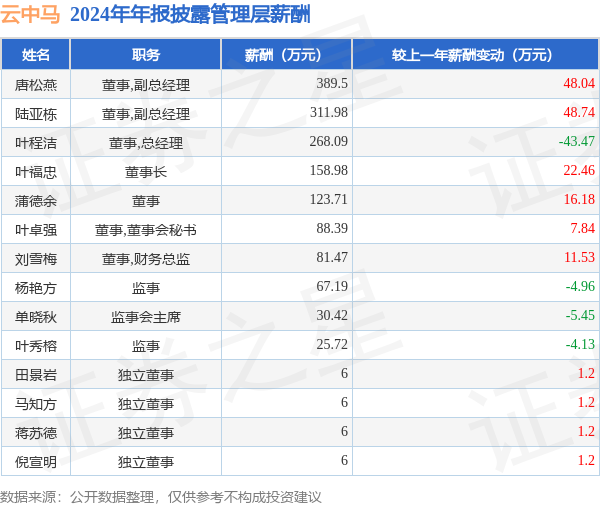Select the name cell 刘雪梅

[x=36, y=259]
